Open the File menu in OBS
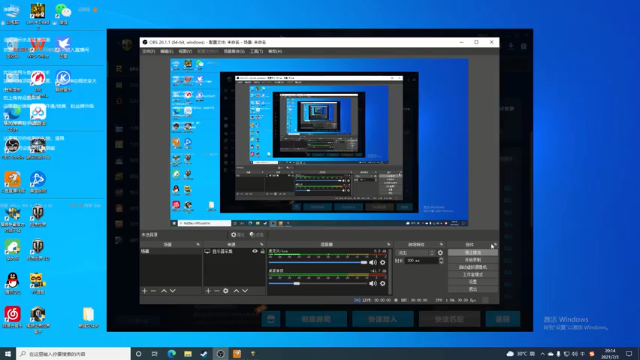 [148, 51]
